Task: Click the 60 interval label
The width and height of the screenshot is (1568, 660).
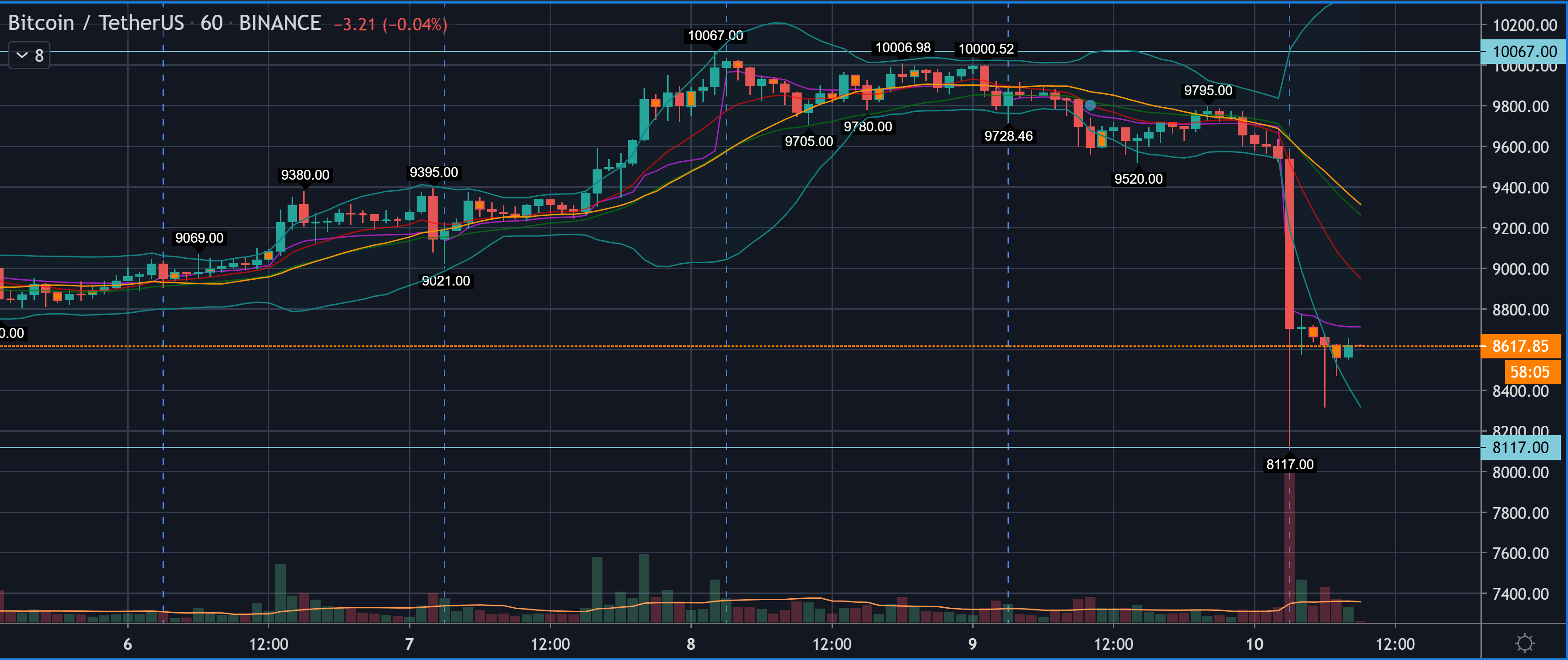Action: [x=211, y=23]
